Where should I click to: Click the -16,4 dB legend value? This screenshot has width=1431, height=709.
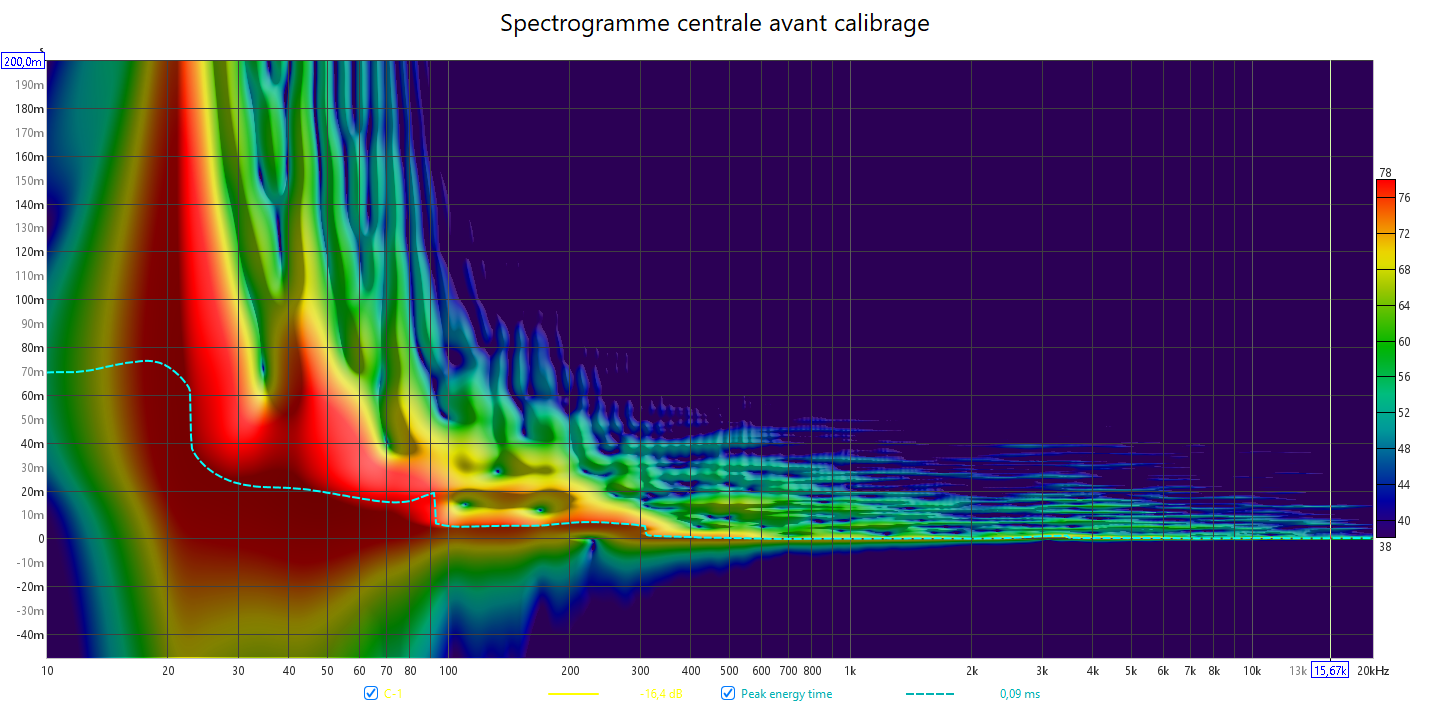tap(660, 694)
